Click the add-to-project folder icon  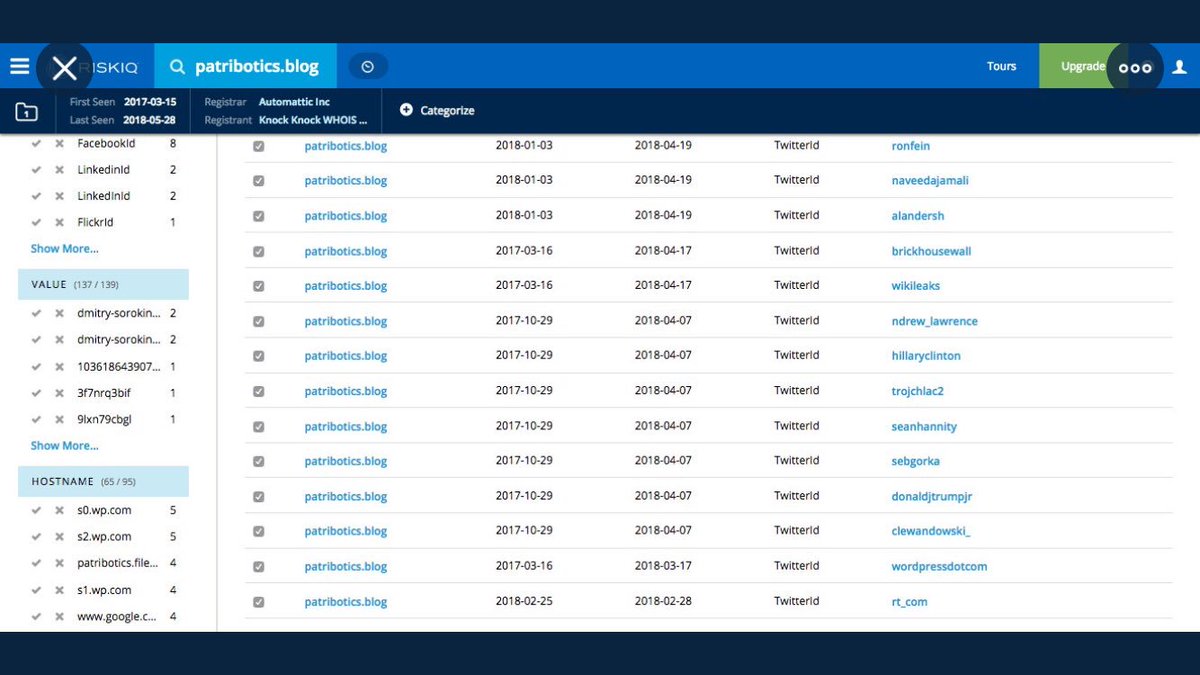pyautogui.click(x=27, y=111)
